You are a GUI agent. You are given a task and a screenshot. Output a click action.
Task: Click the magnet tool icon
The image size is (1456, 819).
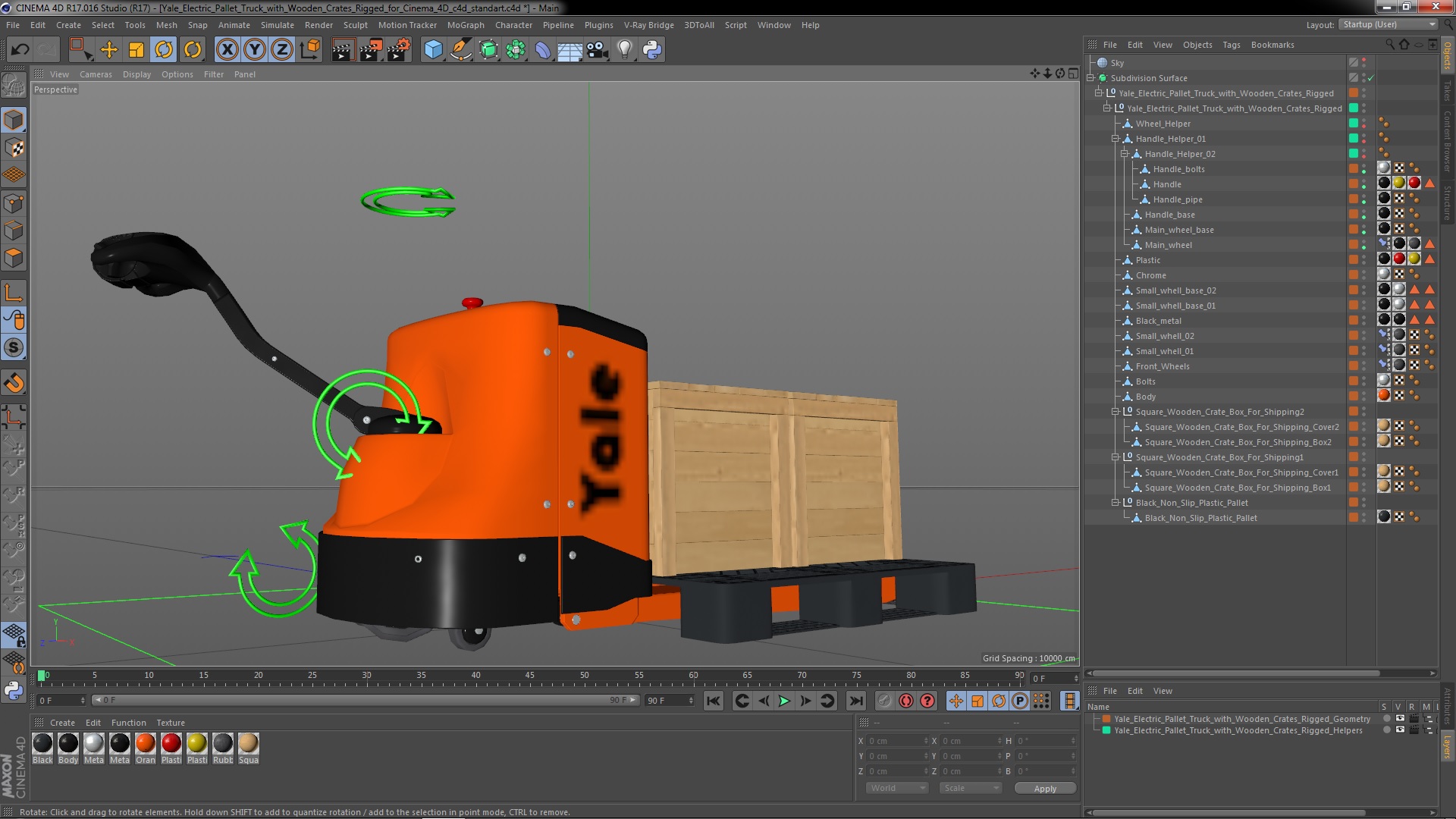14,383
